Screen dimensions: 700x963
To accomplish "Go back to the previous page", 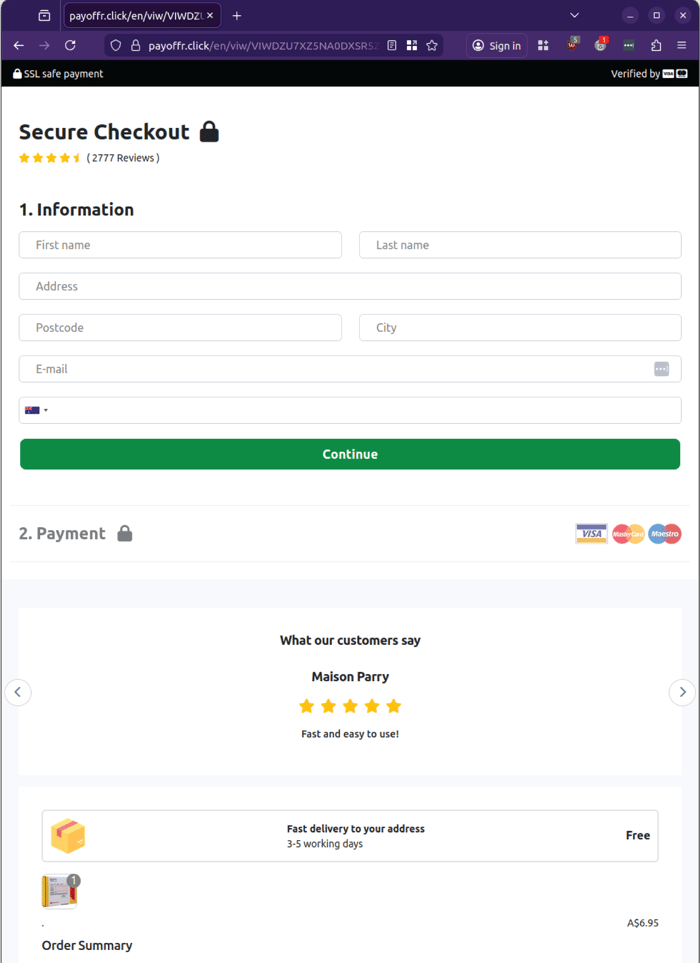I will tap(18, 45).
